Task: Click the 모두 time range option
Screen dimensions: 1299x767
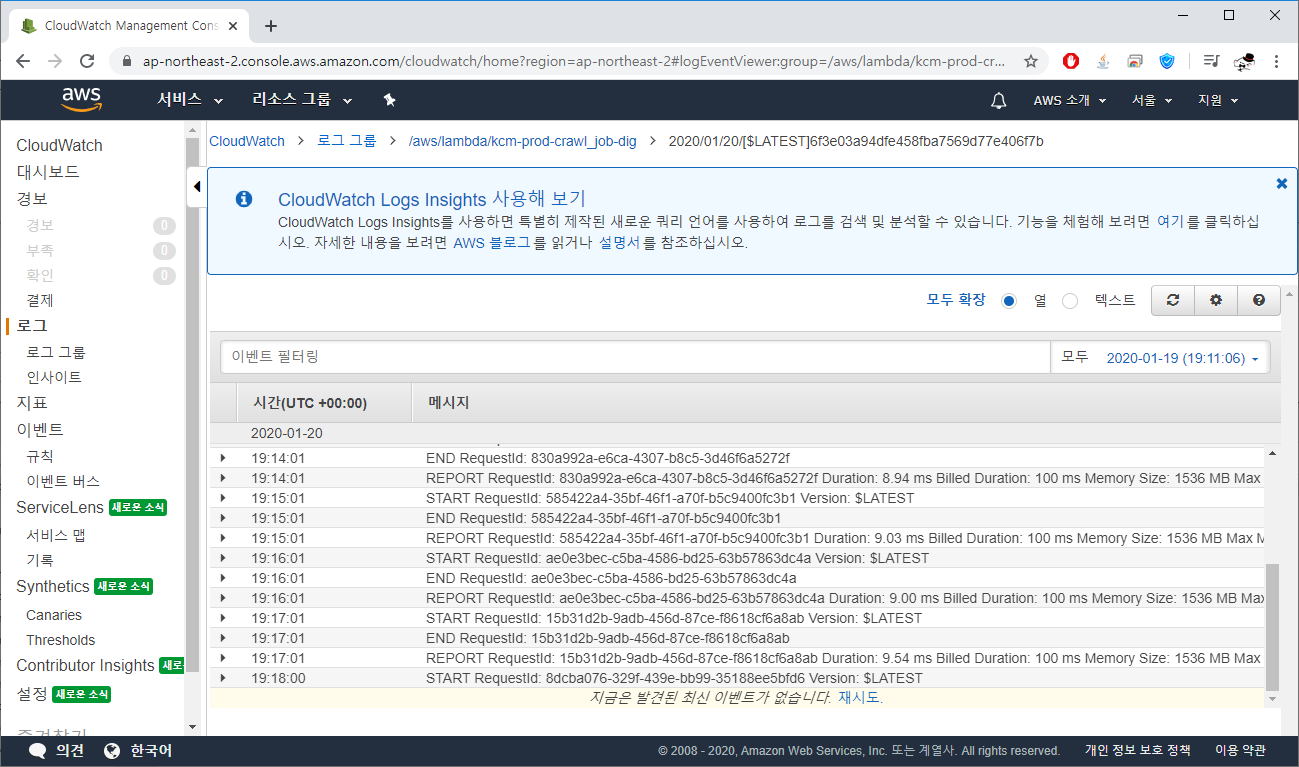Action: (x=1074, y=357)
